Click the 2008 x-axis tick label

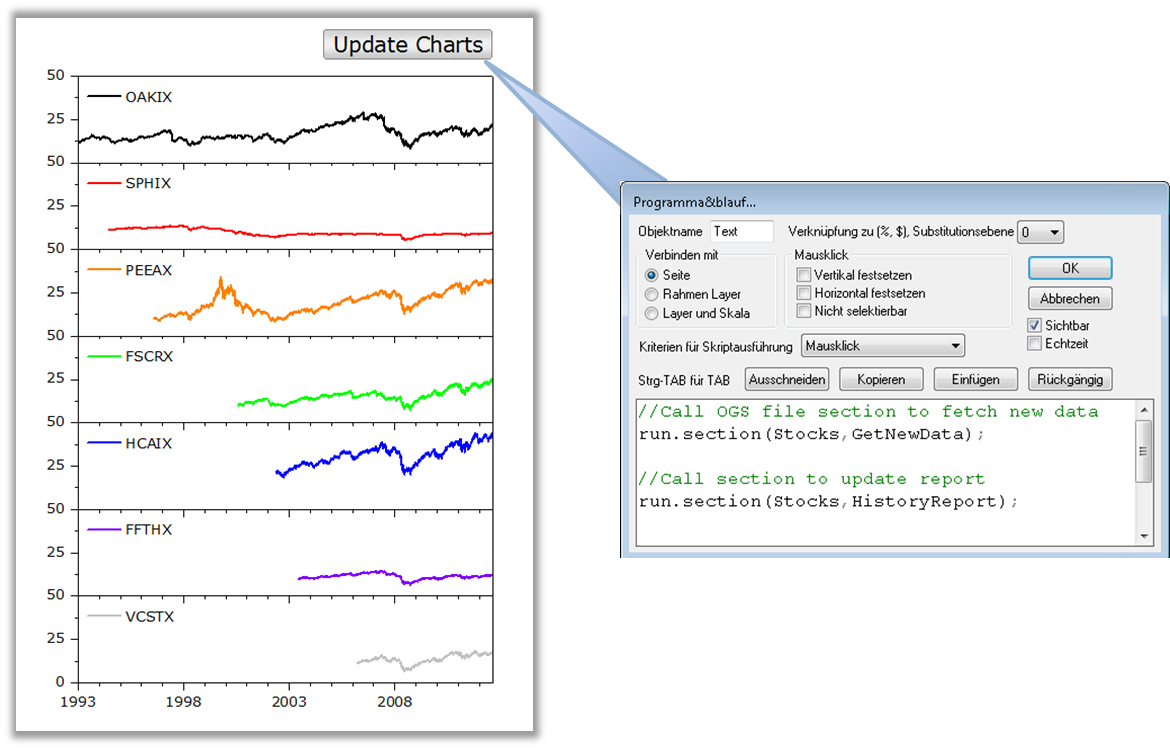(x=395, y=702)
